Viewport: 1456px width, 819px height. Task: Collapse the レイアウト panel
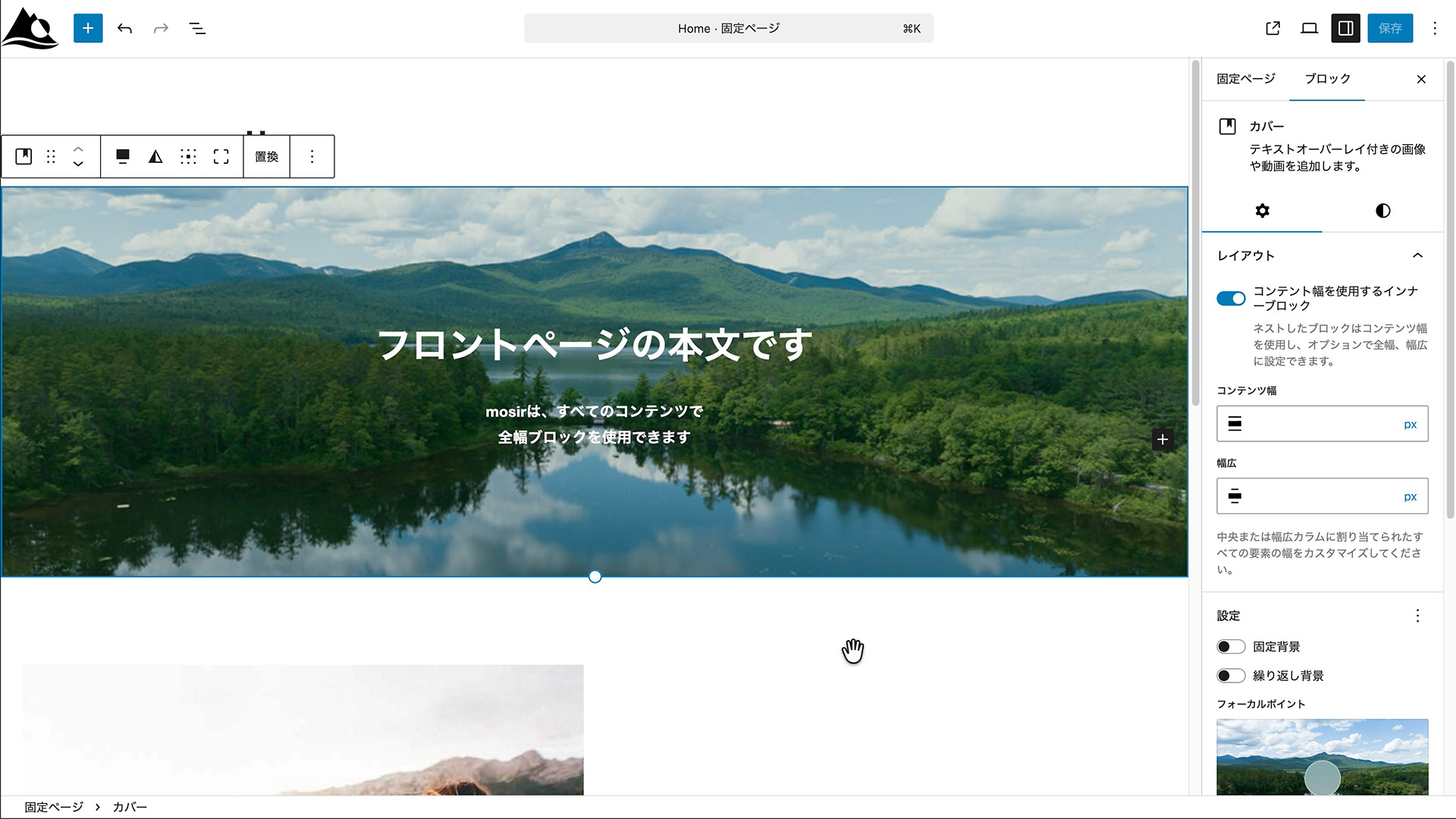coord(1417,256)
